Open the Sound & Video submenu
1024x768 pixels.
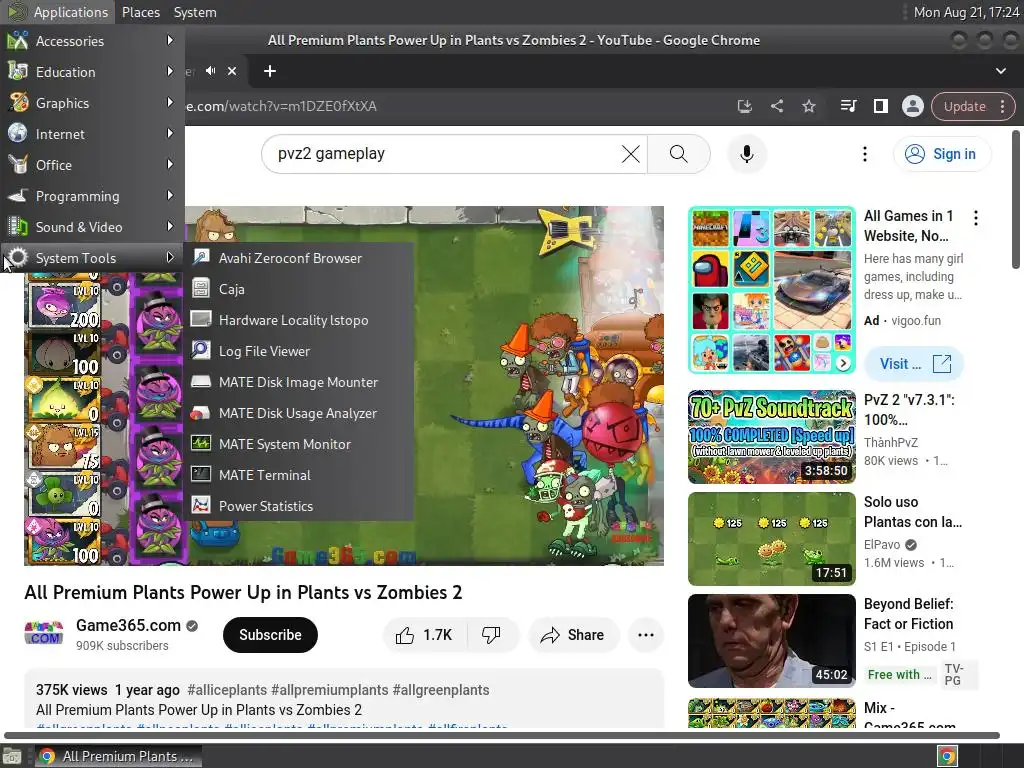92,227
